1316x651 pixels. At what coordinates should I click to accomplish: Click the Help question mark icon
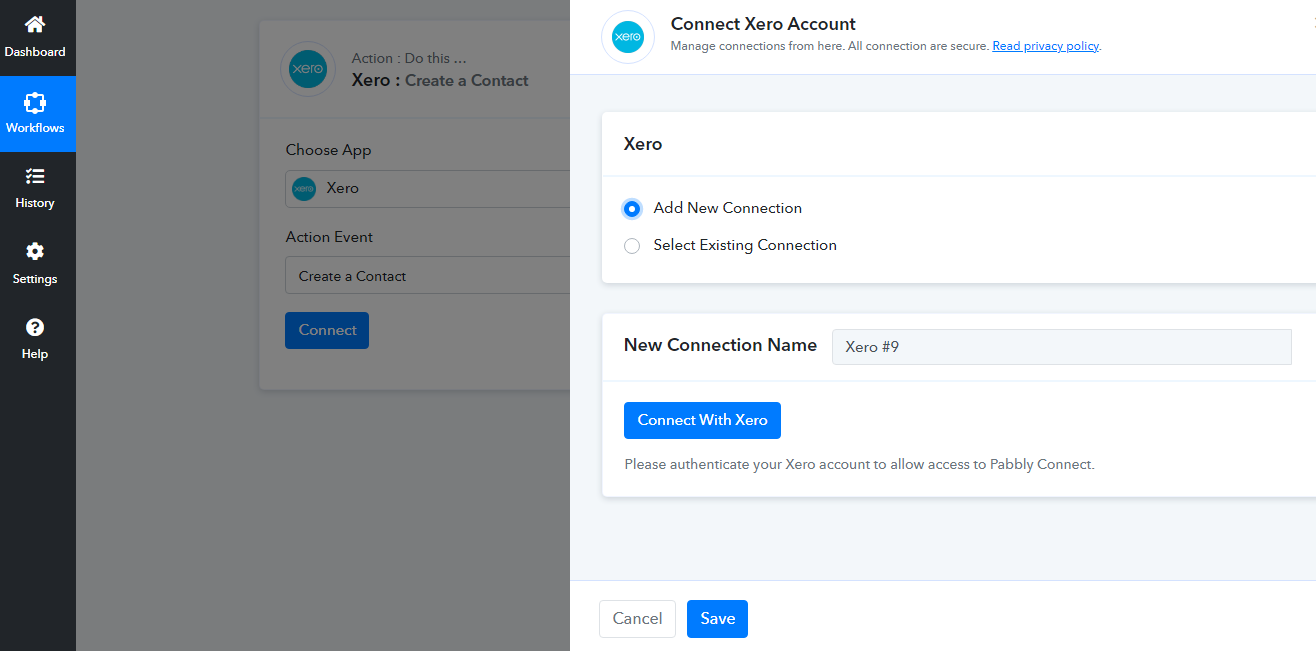[35, 327]
